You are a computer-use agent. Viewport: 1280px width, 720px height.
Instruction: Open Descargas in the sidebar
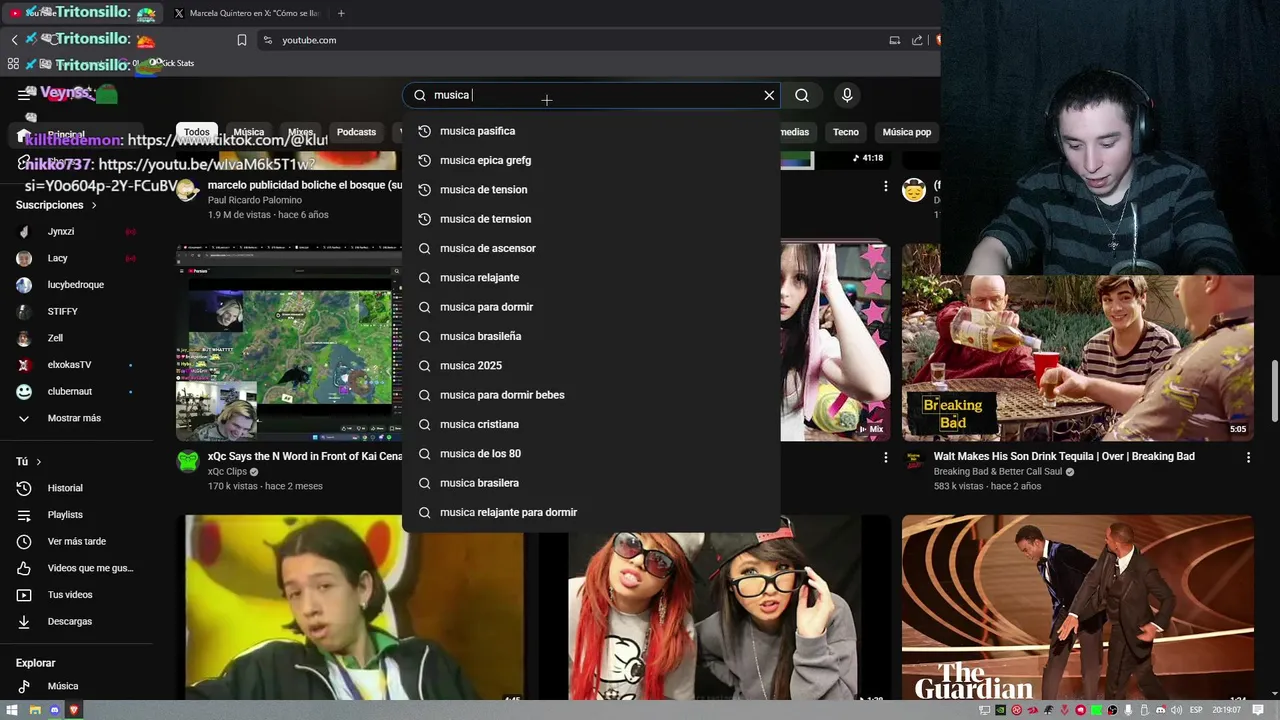pos(76,622)
